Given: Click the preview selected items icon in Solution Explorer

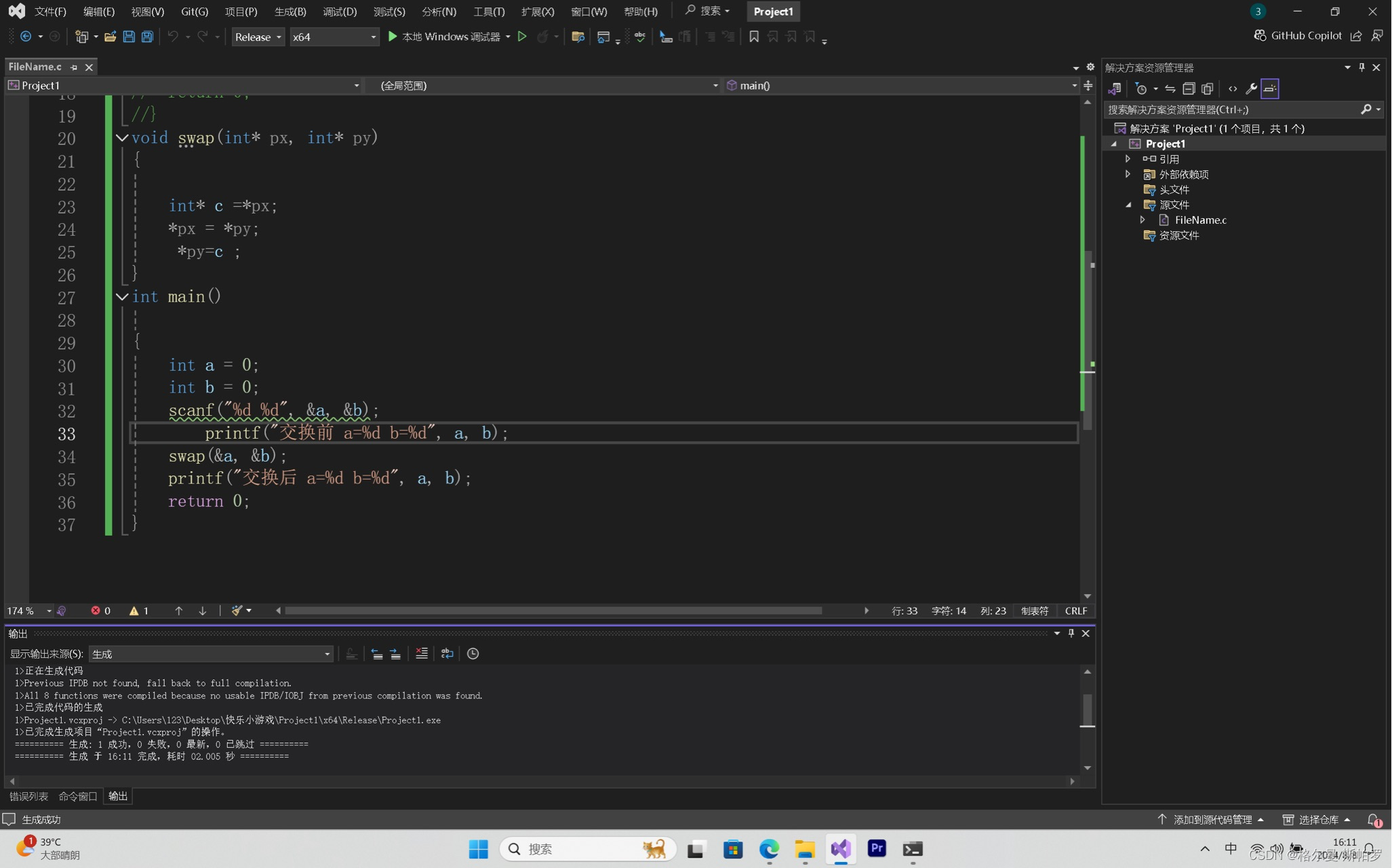Looking at the screenshot, I should pyautogui.click(x=1270, y=88).
